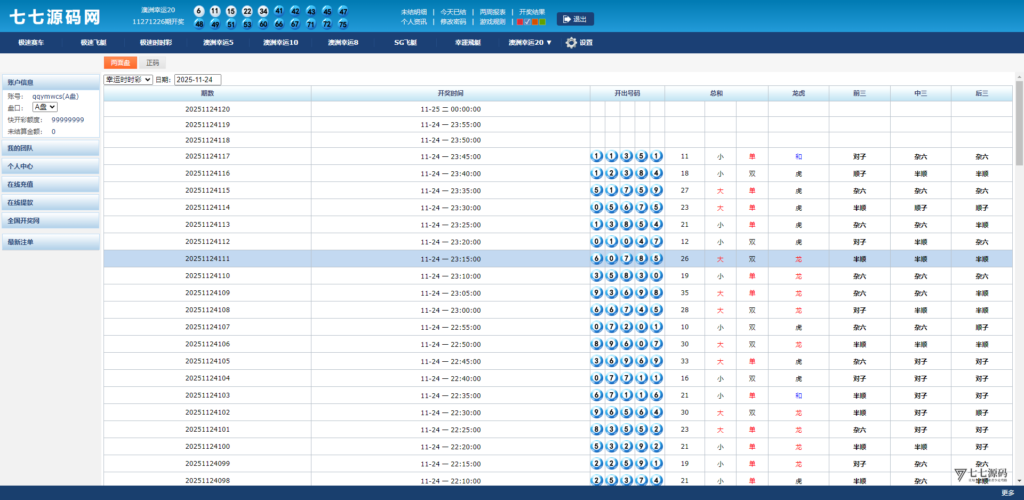Click the 在线充值 sidebar button
The height and width of the screenshot is (500, 1024).
(x=50, y=184)
